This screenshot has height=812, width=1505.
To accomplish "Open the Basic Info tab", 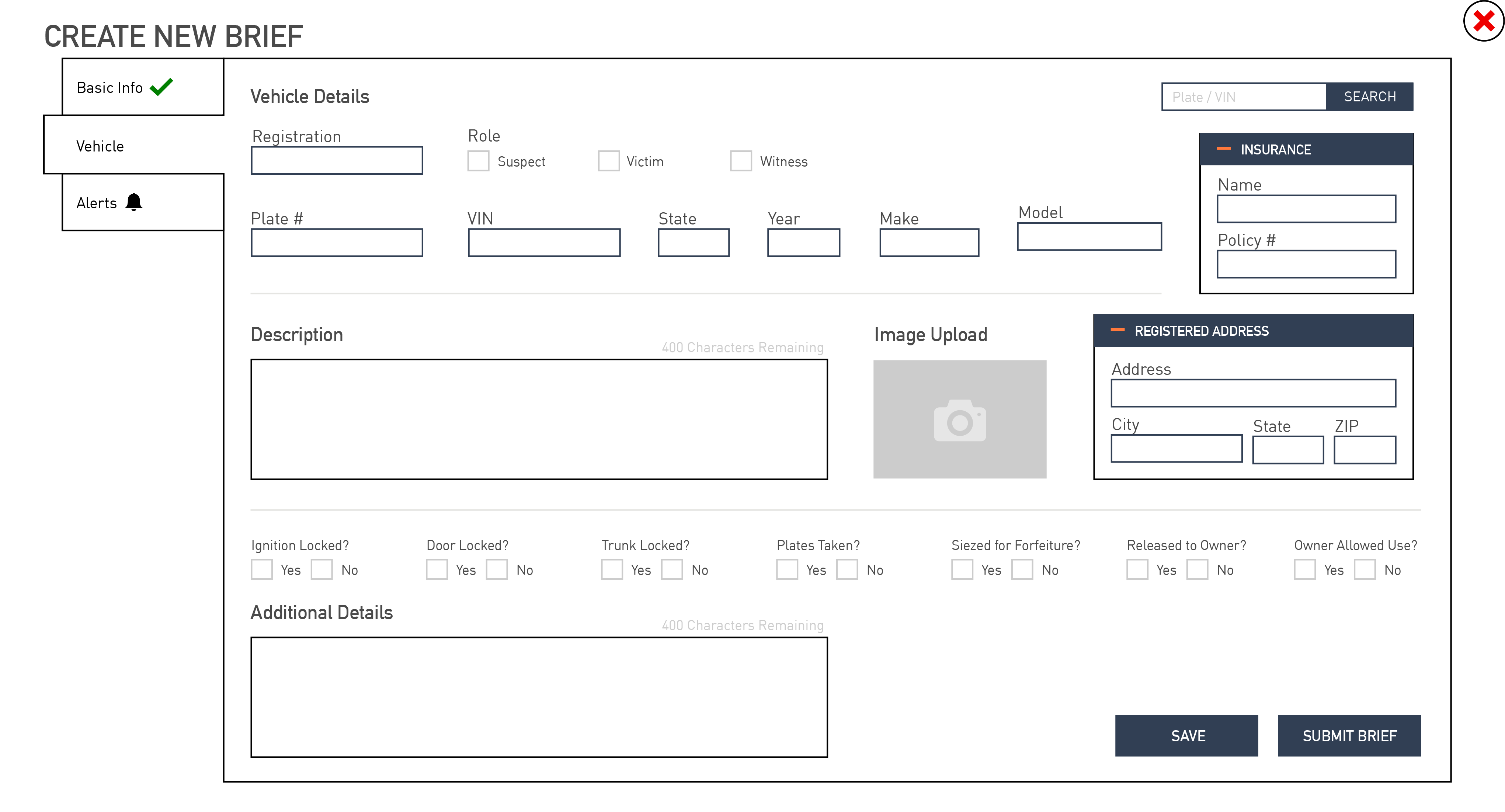I will click(x=143, y=87).
